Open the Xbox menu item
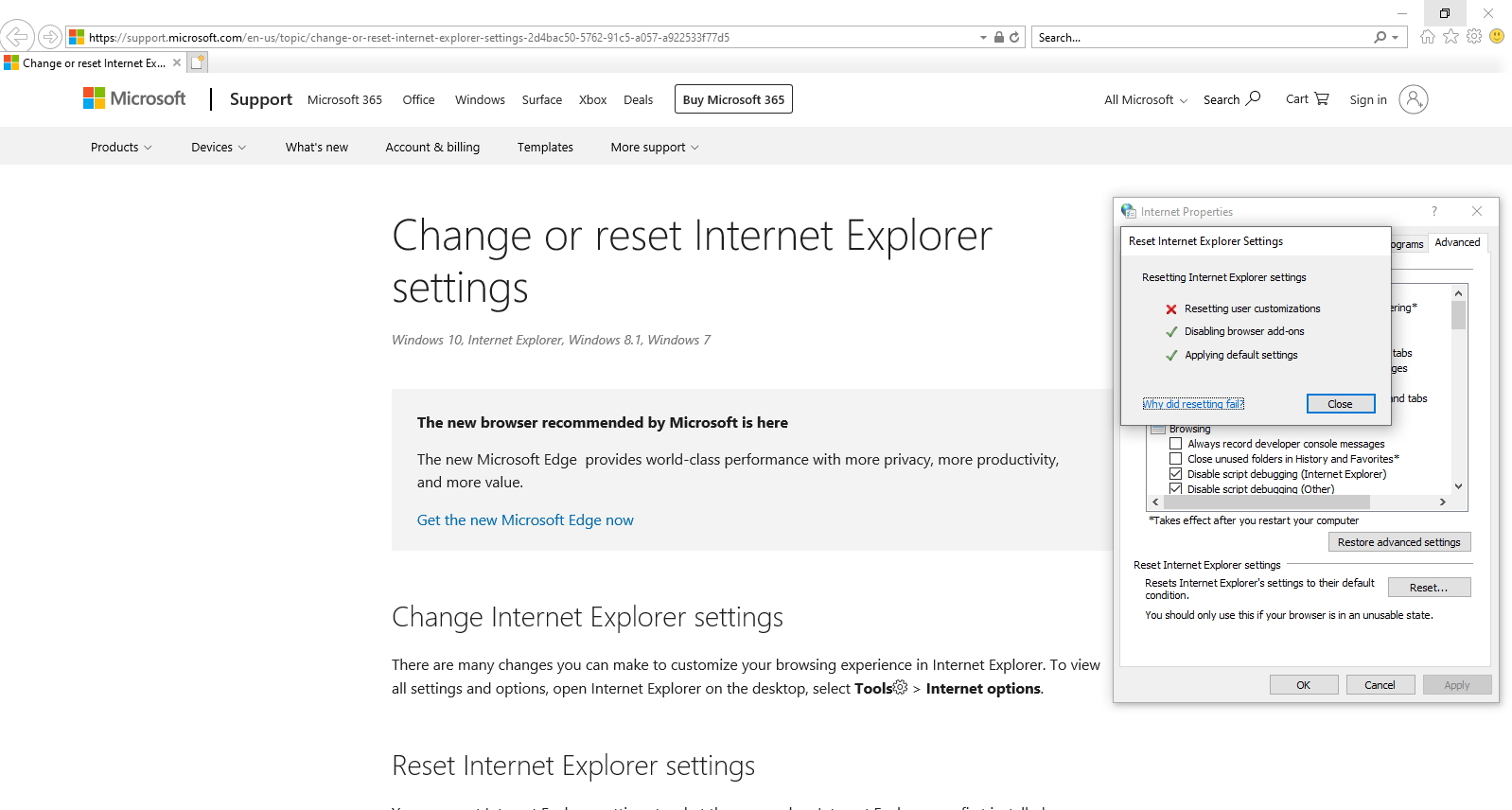The image size is (1512, 810). click(593, 99)
